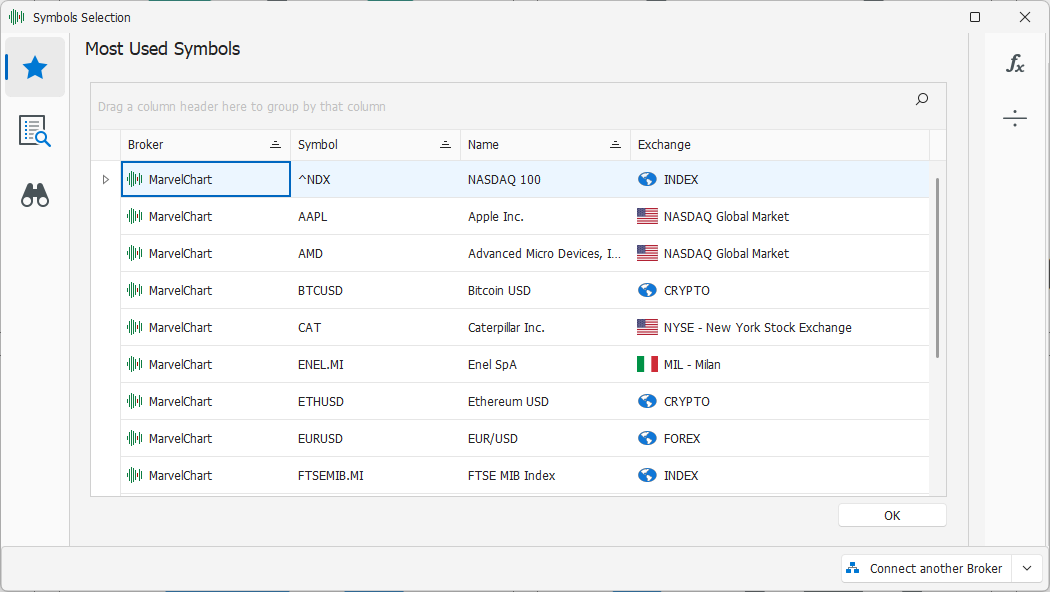Image resolution: width=1050 pixels, height=592 pixels.
Task: Close the Symbols Selection dialog
Action: point(1025,17)
